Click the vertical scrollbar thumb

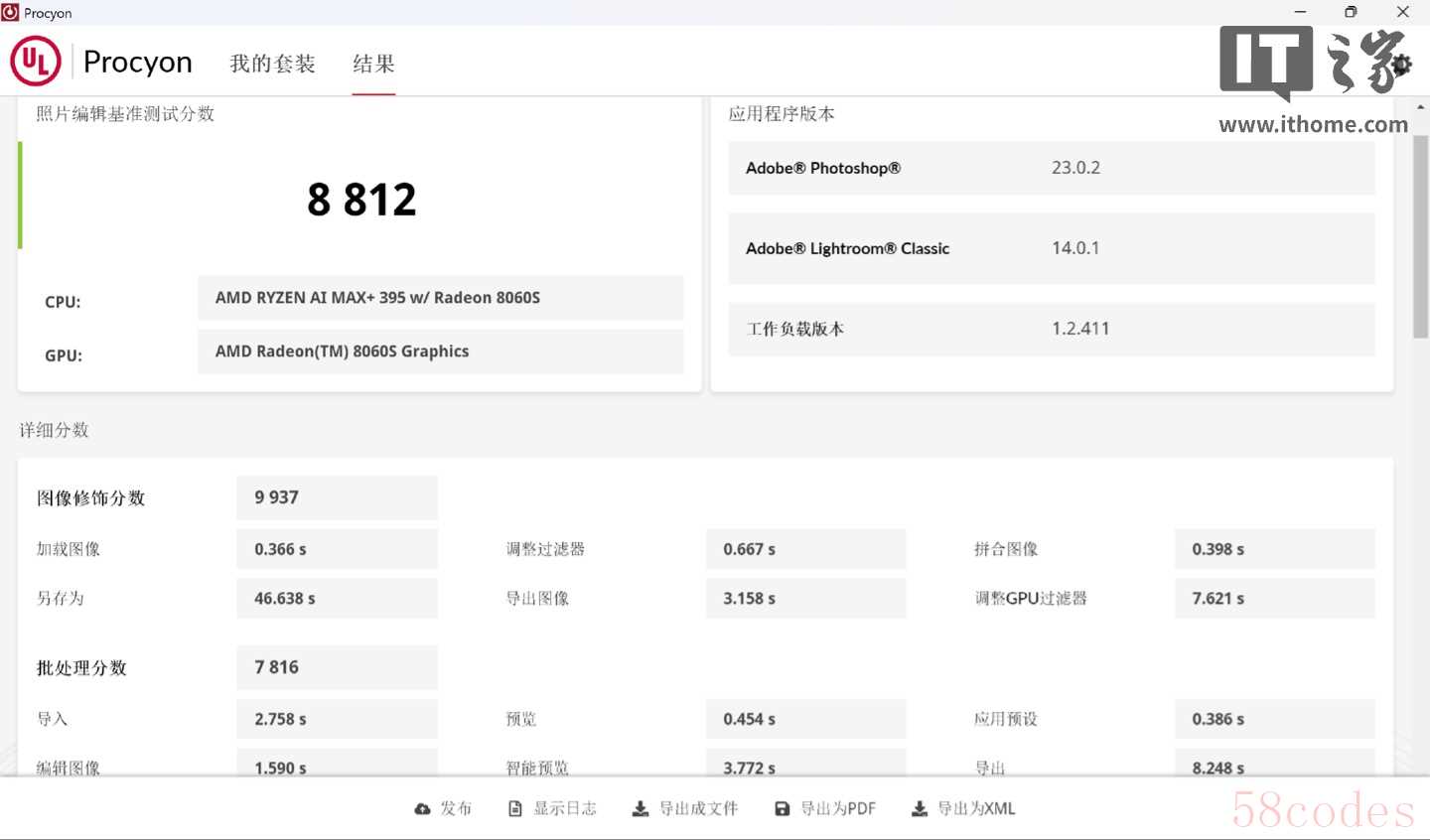point(1421,236)
